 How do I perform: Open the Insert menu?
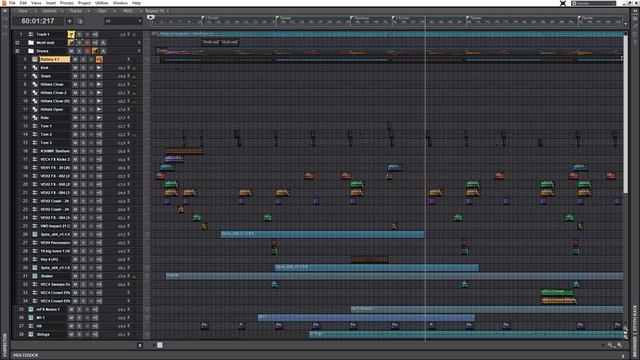click(51, 3)
